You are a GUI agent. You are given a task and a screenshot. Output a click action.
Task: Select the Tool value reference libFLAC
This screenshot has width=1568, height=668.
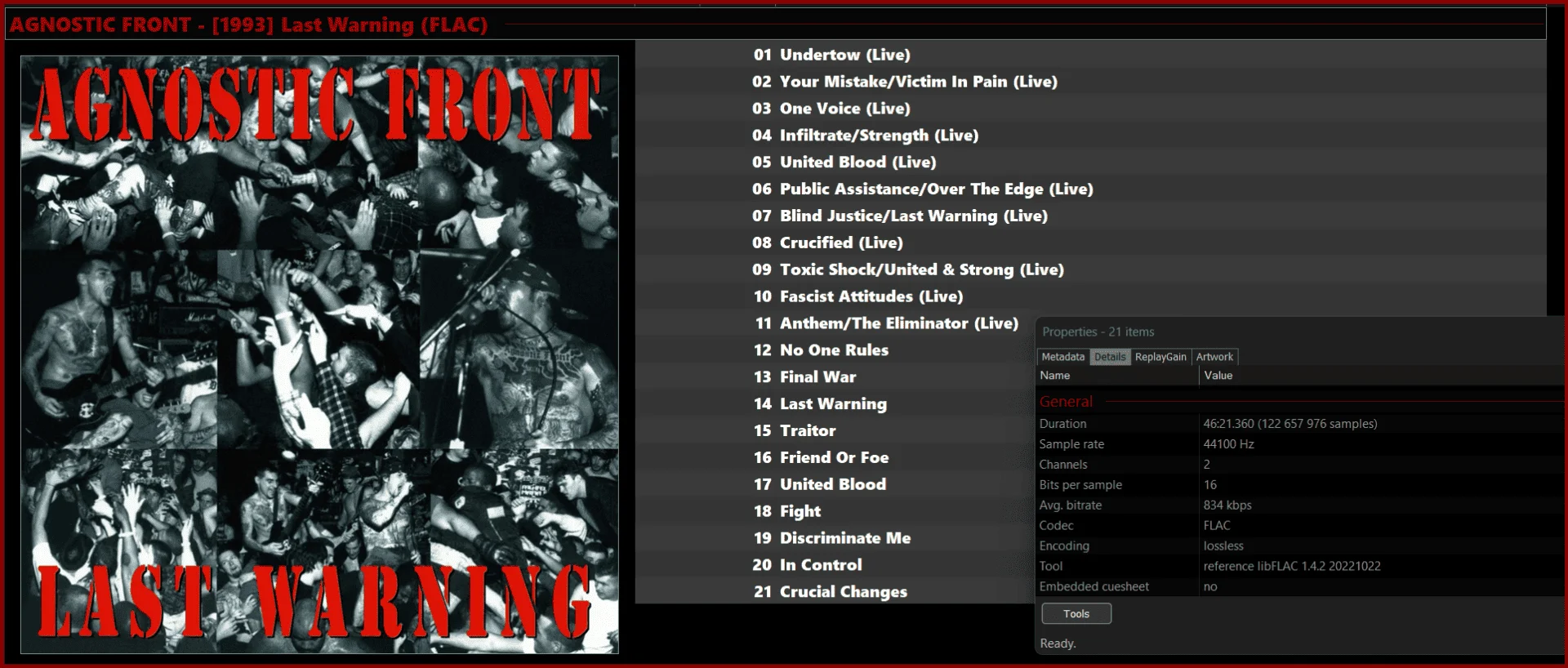[1292, 567]
